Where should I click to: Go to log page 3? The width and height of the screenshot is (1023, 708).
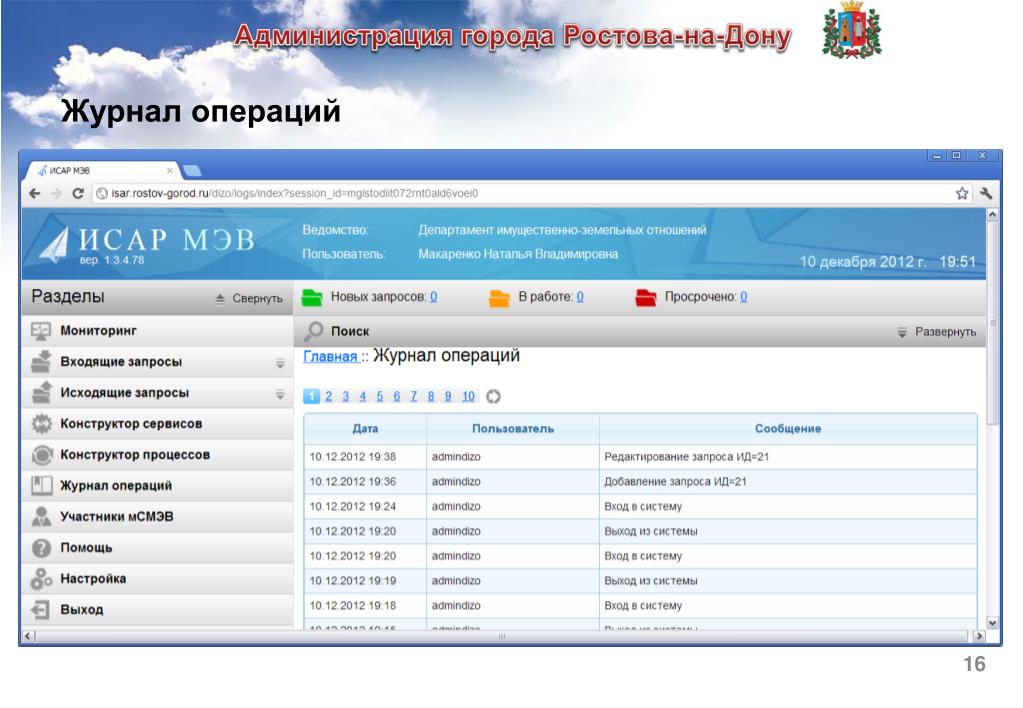pyautogui.click(x=346, y=396)
